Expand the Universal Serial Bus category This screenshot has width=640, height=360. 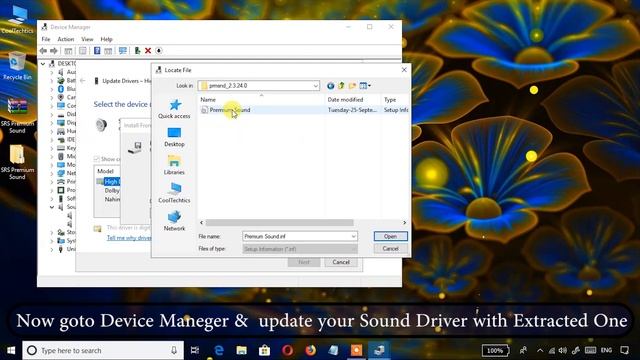click(x=52, y=249)
